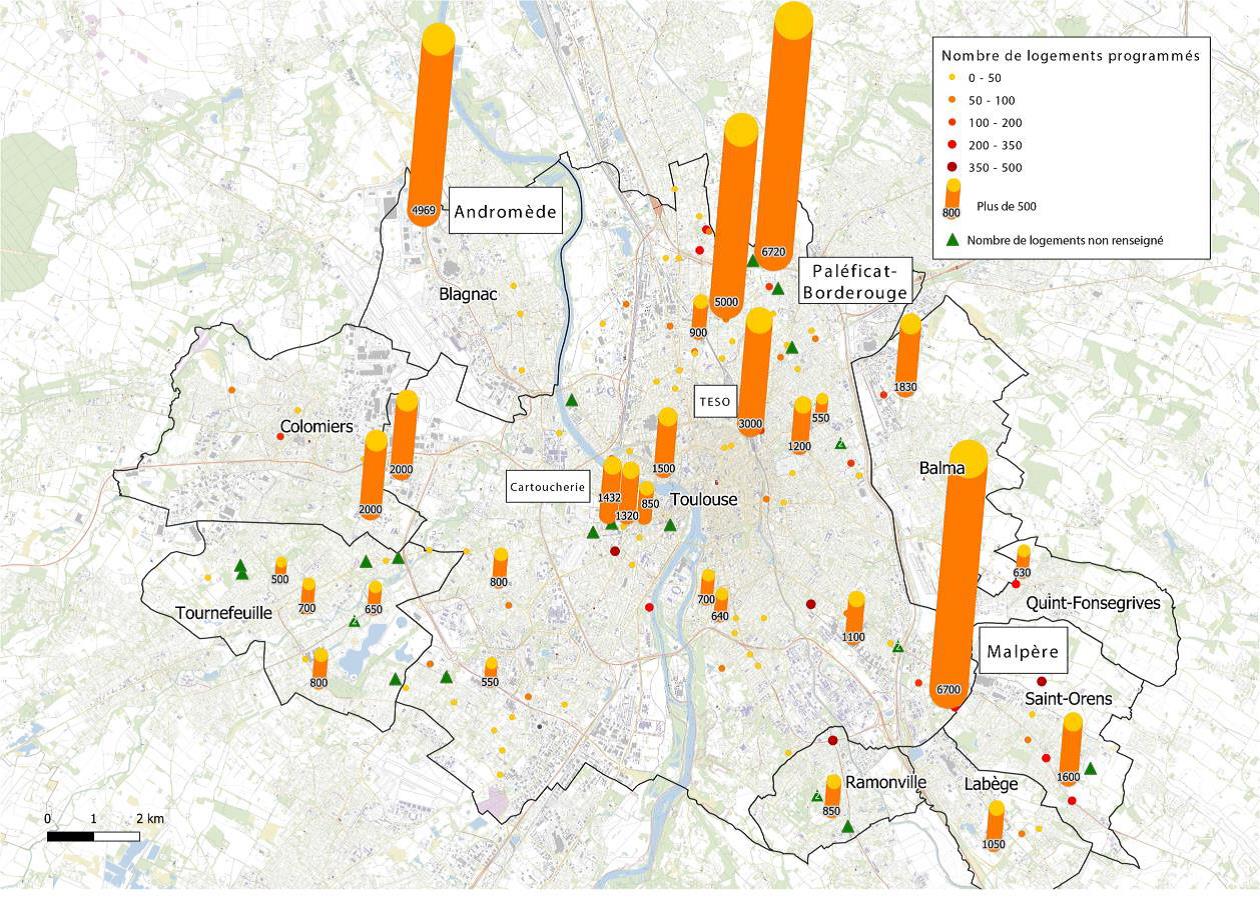
Task: Pick the dark red 350 - 500 legend dot
Action: pos(951,167)
